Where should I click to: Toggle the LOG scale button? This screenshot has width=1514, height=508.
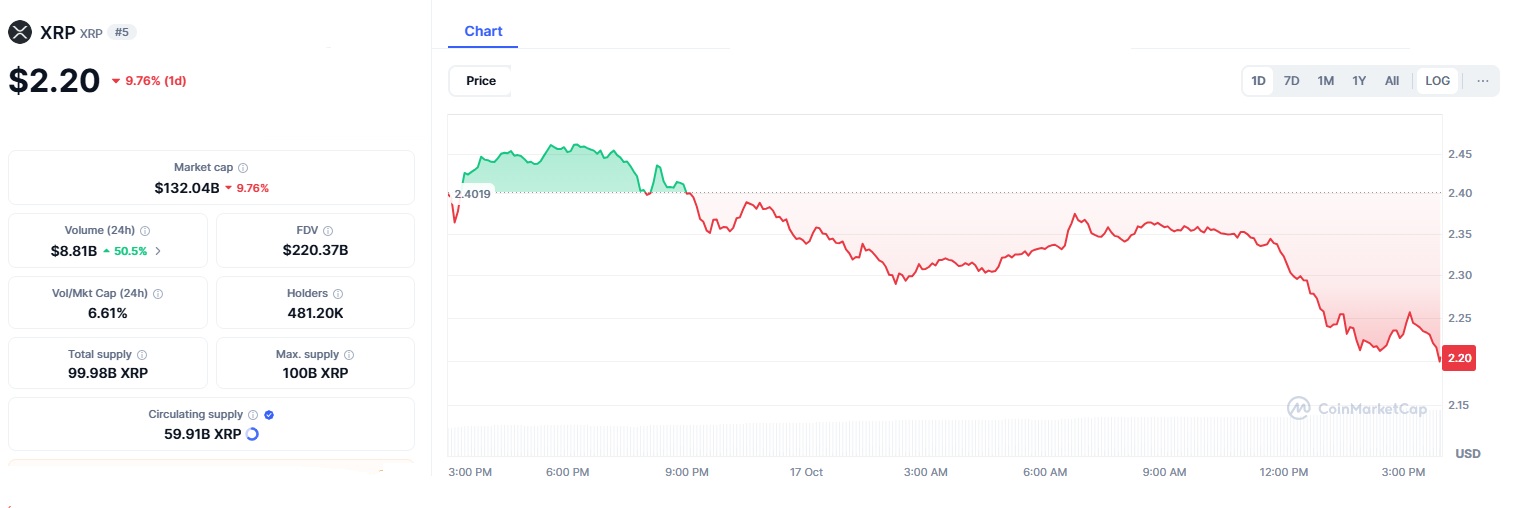1437,81
